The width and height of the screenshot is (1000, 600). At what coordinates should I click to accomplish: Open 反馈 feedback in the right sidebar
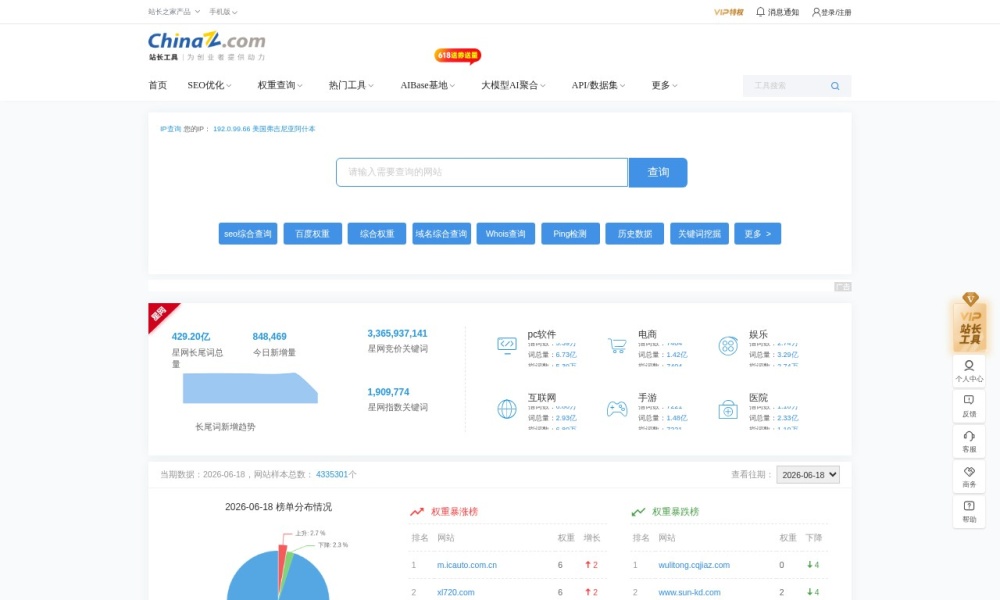[x=969, y=406]
